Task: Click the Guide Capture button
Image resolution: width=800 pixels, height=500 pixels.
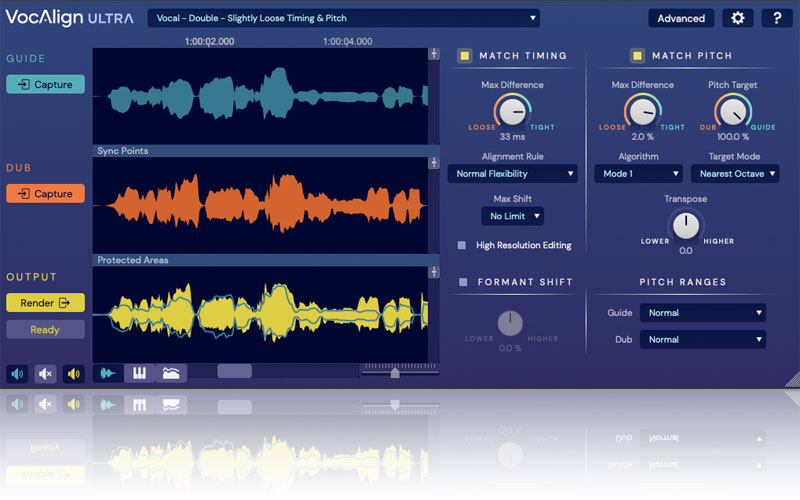Action: pos(45,85)
